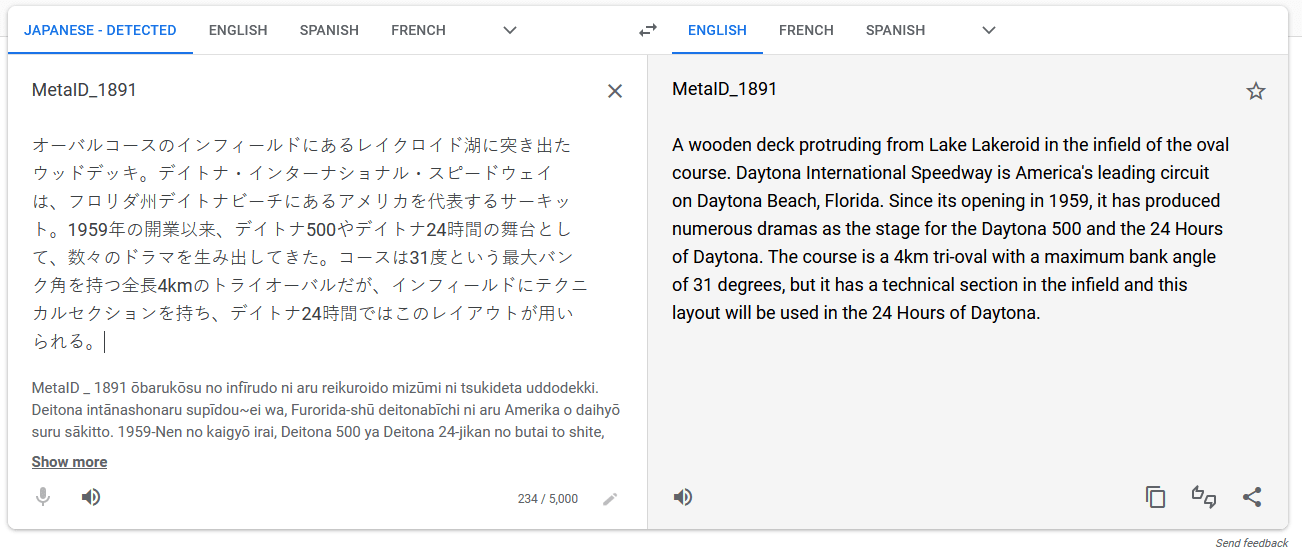Screen dimensions: 1302x559
Task: Select English as target language
Action: (x=717, y=30)
